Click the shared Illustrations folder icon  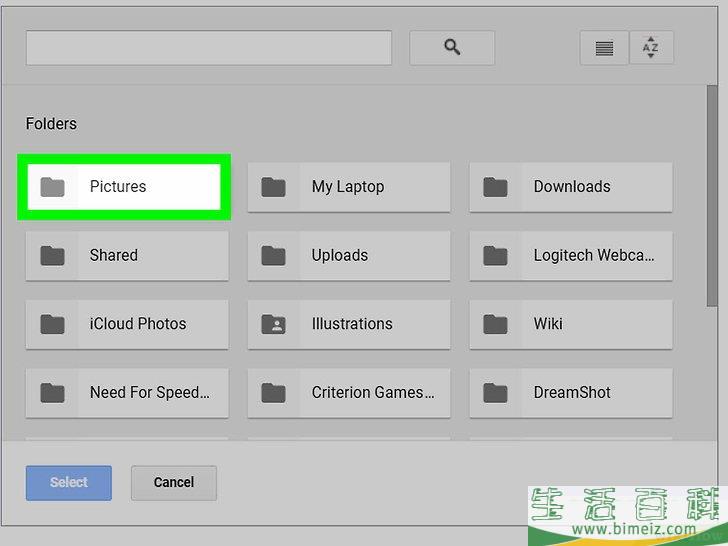(274, 324)
